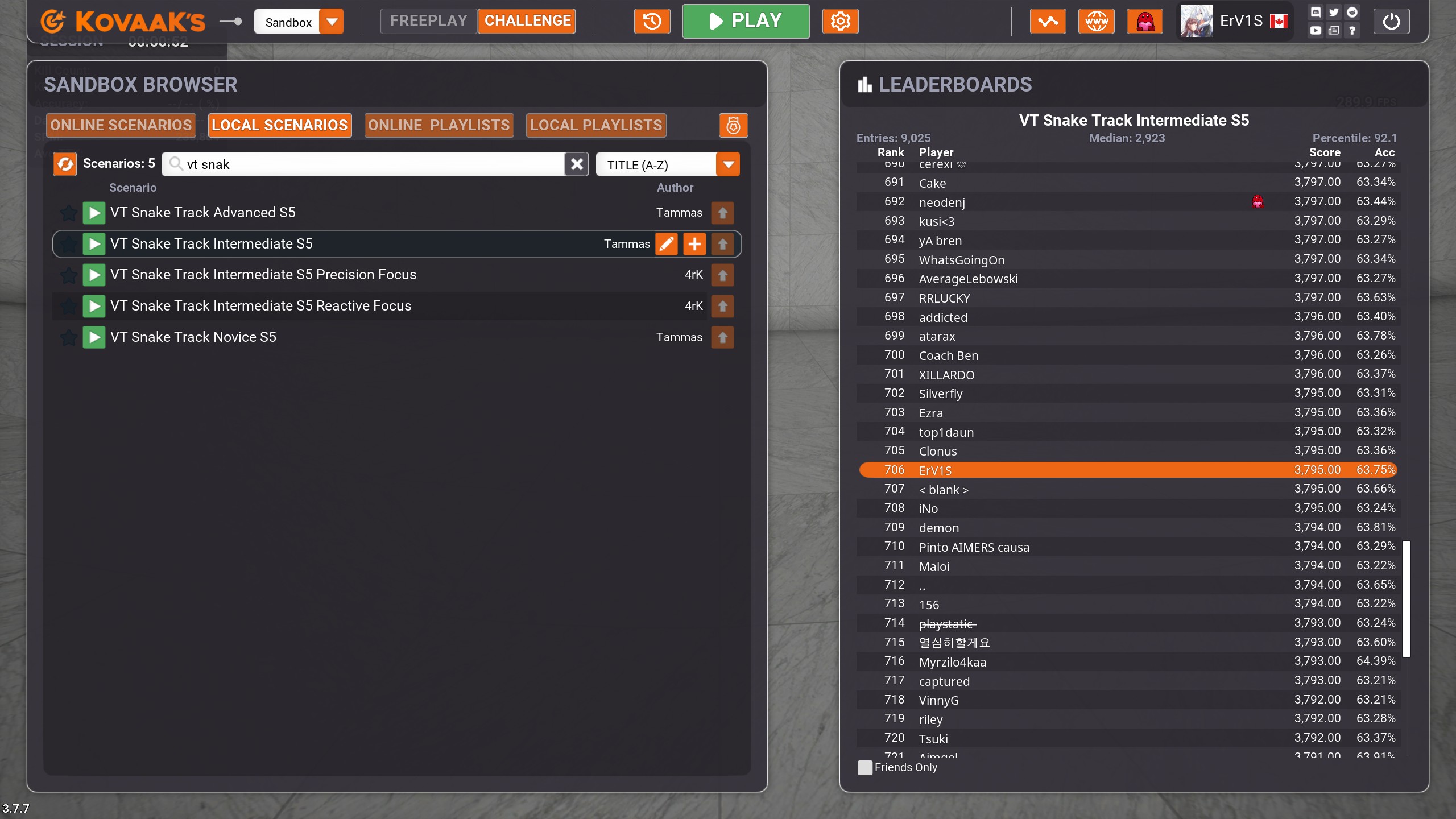This screenshot has height=819, width=1456.
Task: Open the TITLE (A-Z) sort dropdown
Action: pos(728,164)
